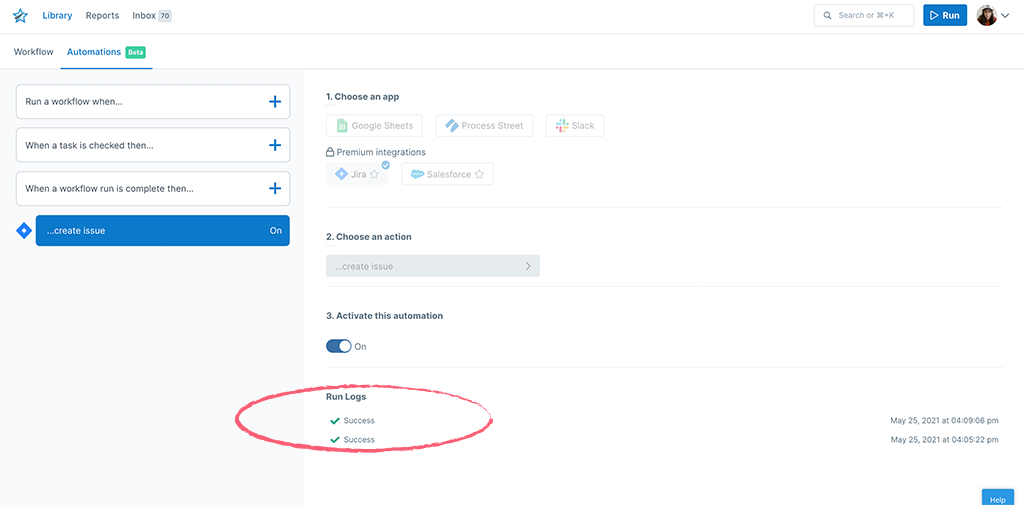Star the Jira integration
Viewport: 1024px width, 505px height.
[x=374, y=174]
